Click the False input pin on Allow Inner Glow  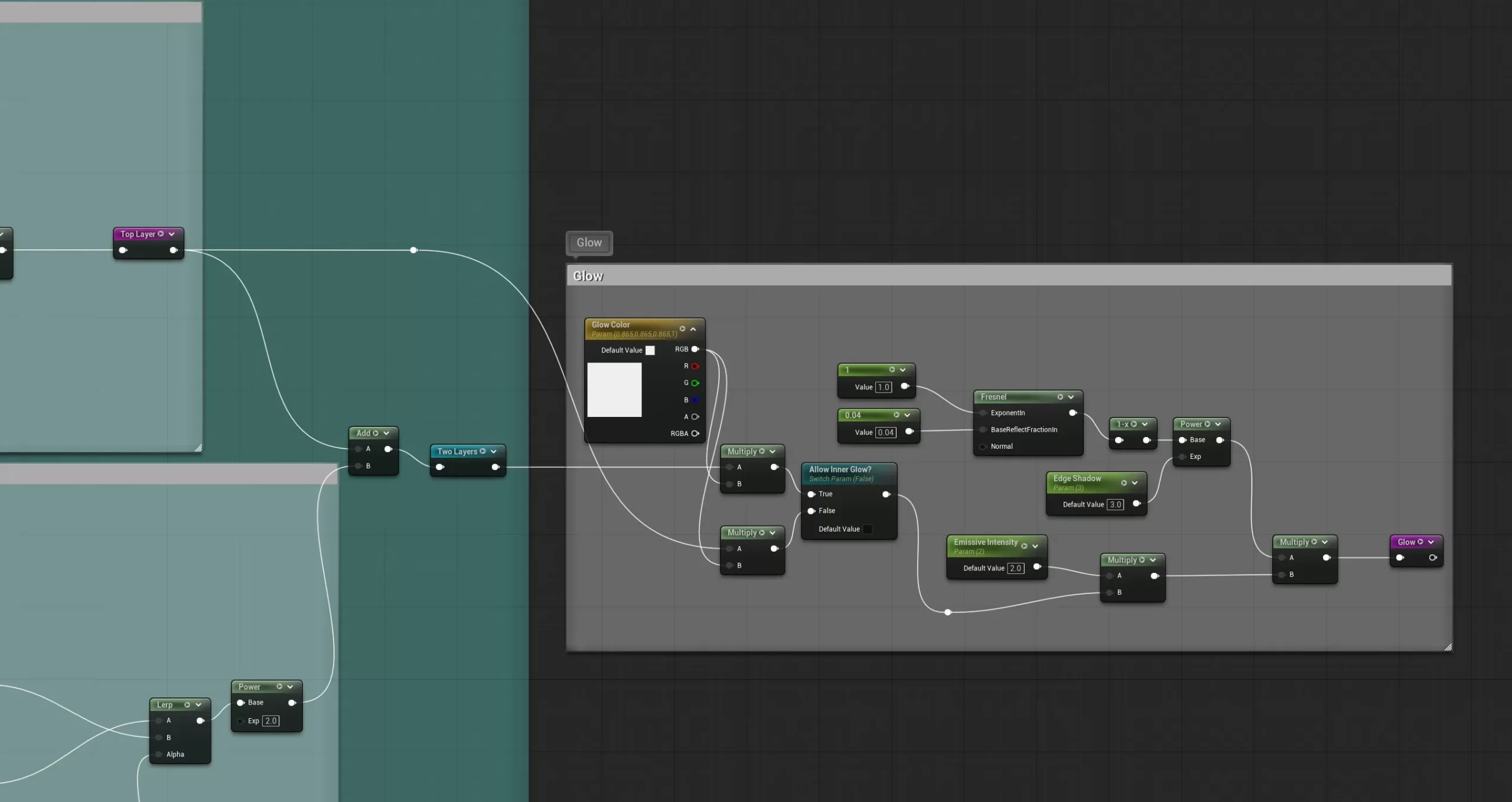pyautogui.click(x=812, y=511)
